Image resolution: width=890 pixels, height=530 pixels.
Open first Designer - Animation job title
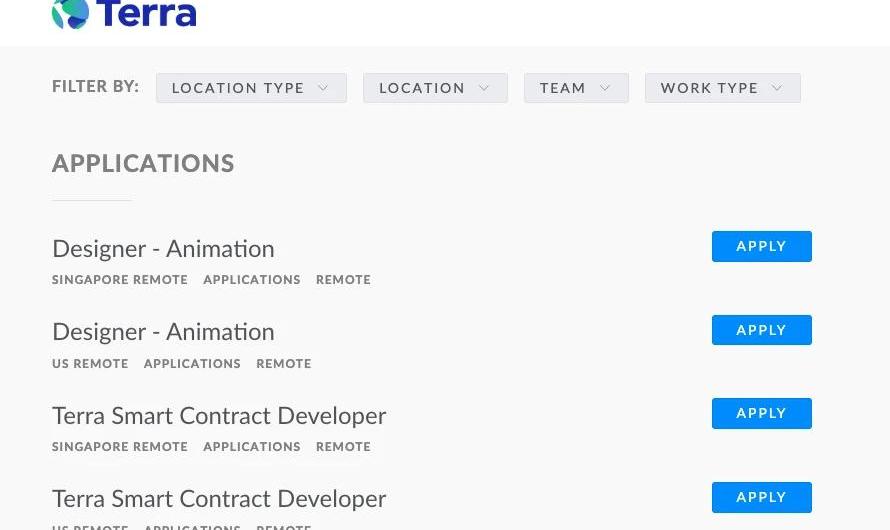(x=163, y=249)
